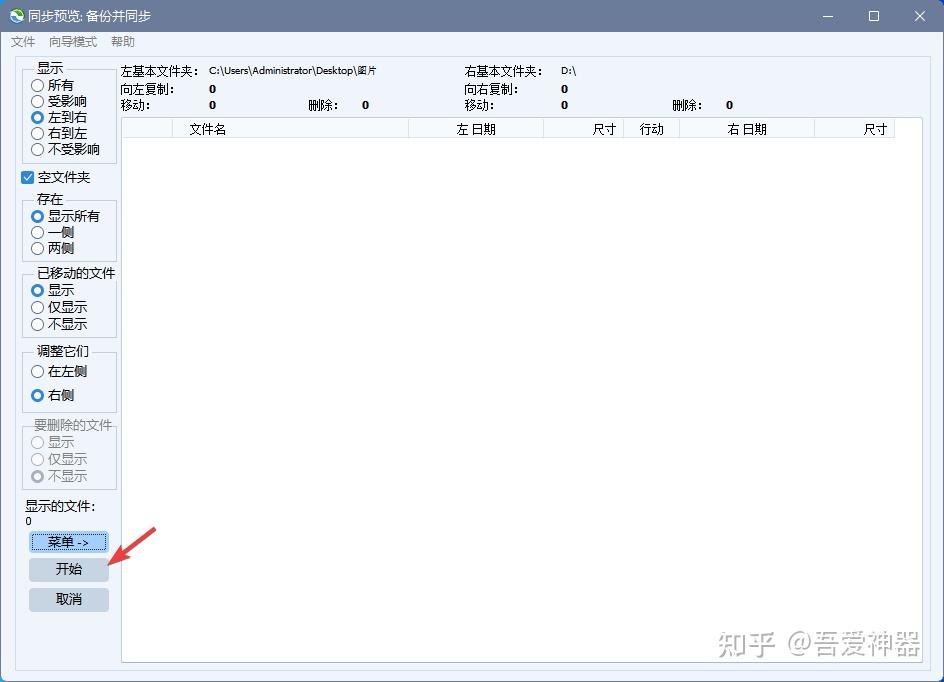The image size is (944, 682).
Task: Click the 菜单 -> button
Action: coord(69,542)
